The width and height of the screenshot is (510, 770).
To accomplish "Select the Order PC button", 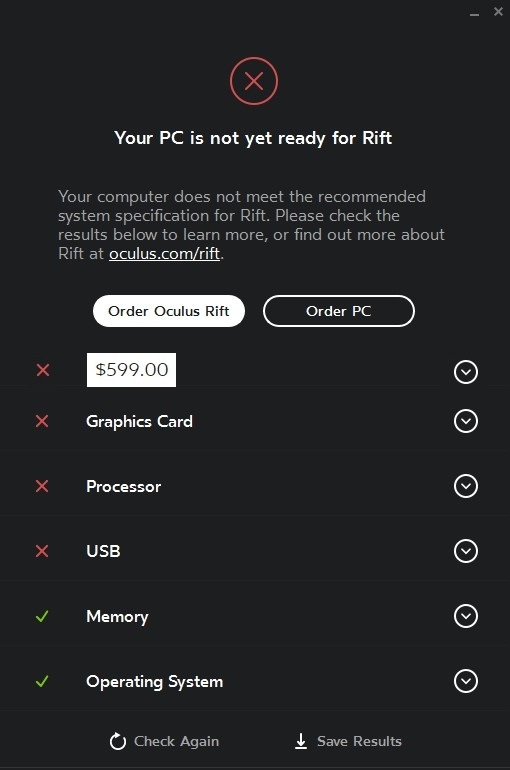I will coord(339,311).
